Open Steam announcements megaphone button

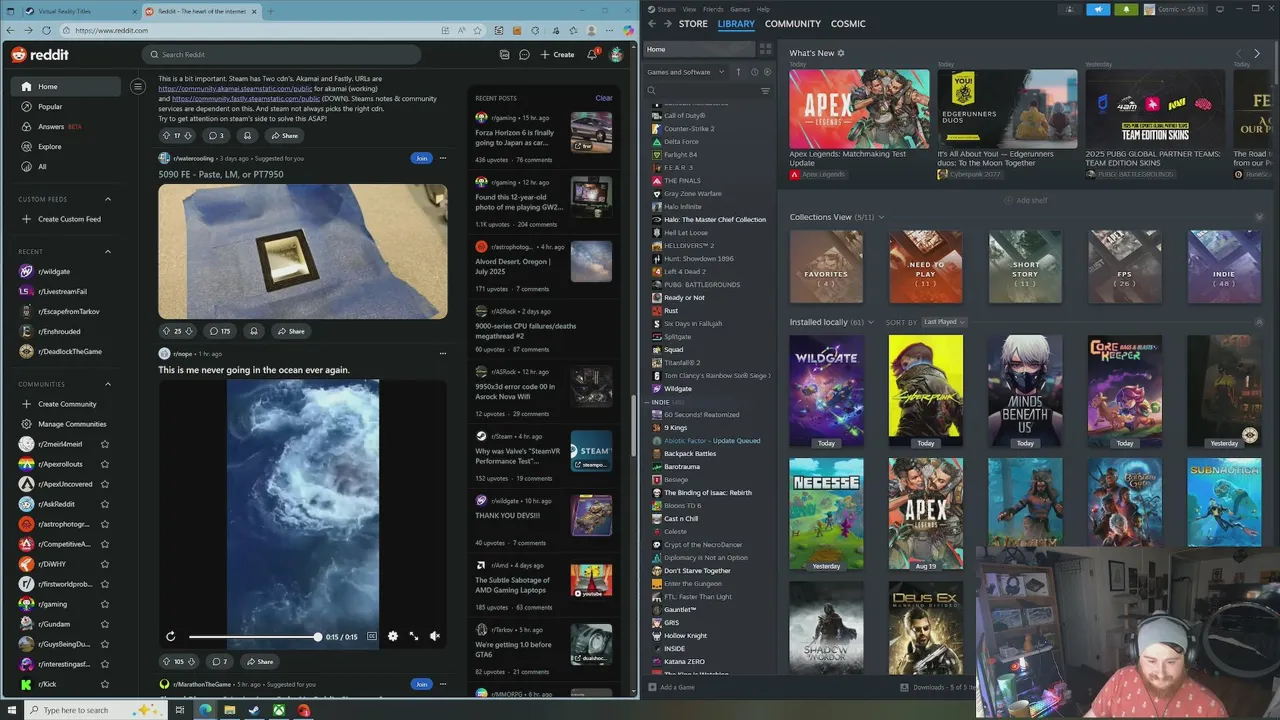coord(1098,9)
